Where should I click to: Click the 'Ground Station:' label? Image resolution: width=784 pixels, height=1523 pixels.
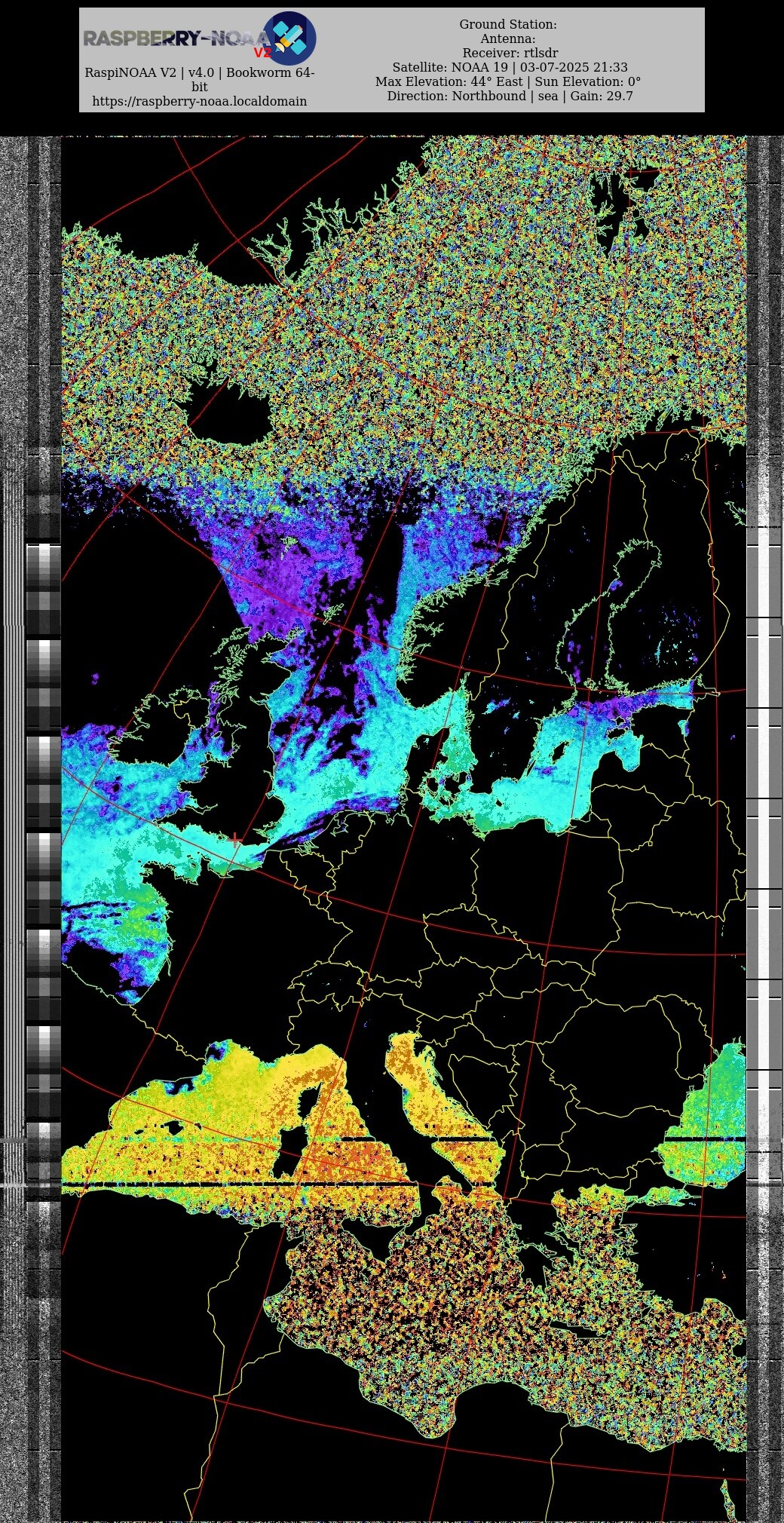pos(508,25)
